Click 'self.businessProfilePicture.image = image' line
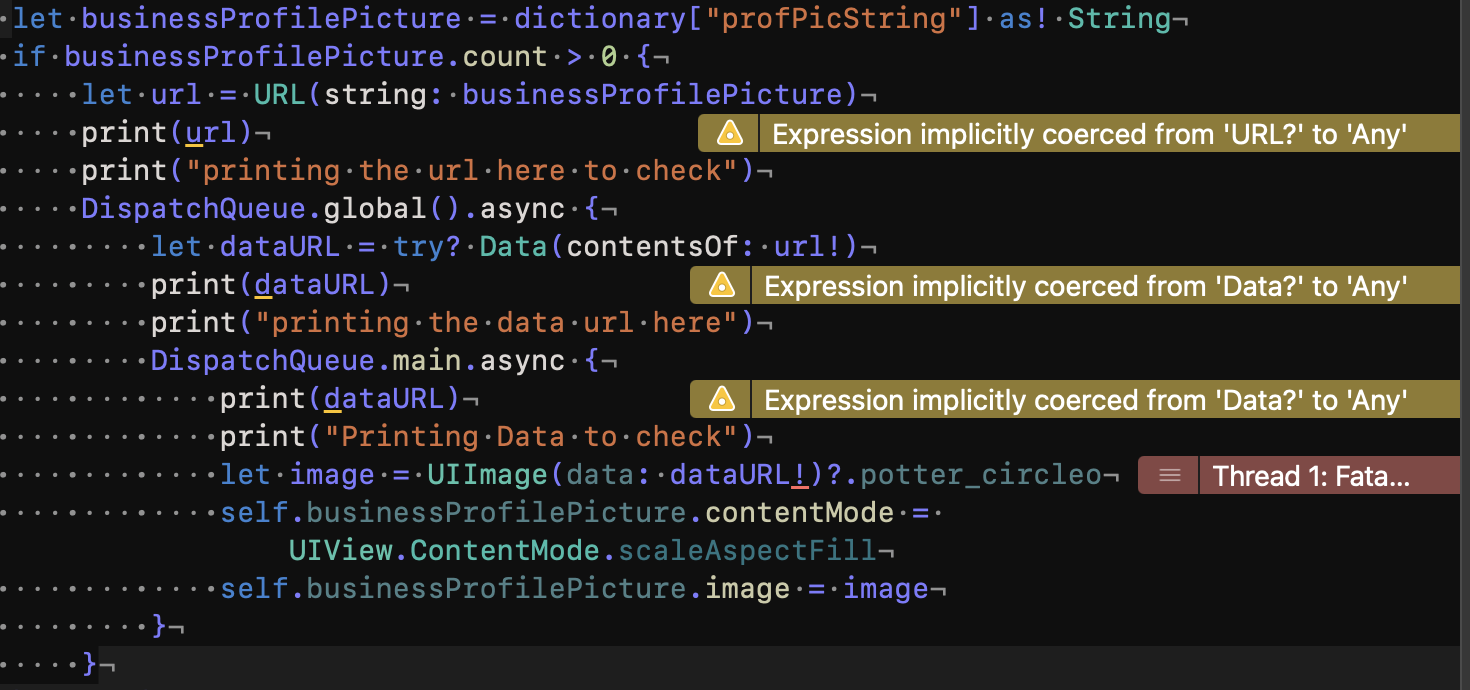1470x690 pixels. click(x=575, y=589)
